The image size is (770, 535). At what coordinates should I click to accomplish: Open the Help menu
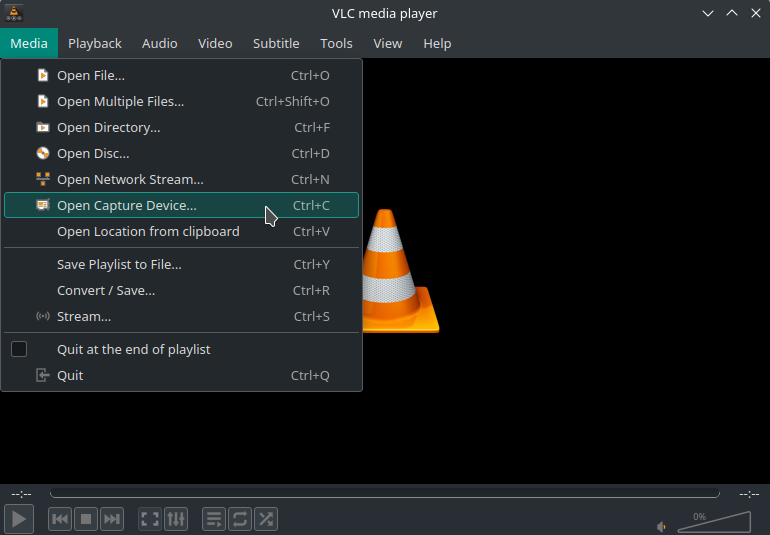click(x=437, y=43)
